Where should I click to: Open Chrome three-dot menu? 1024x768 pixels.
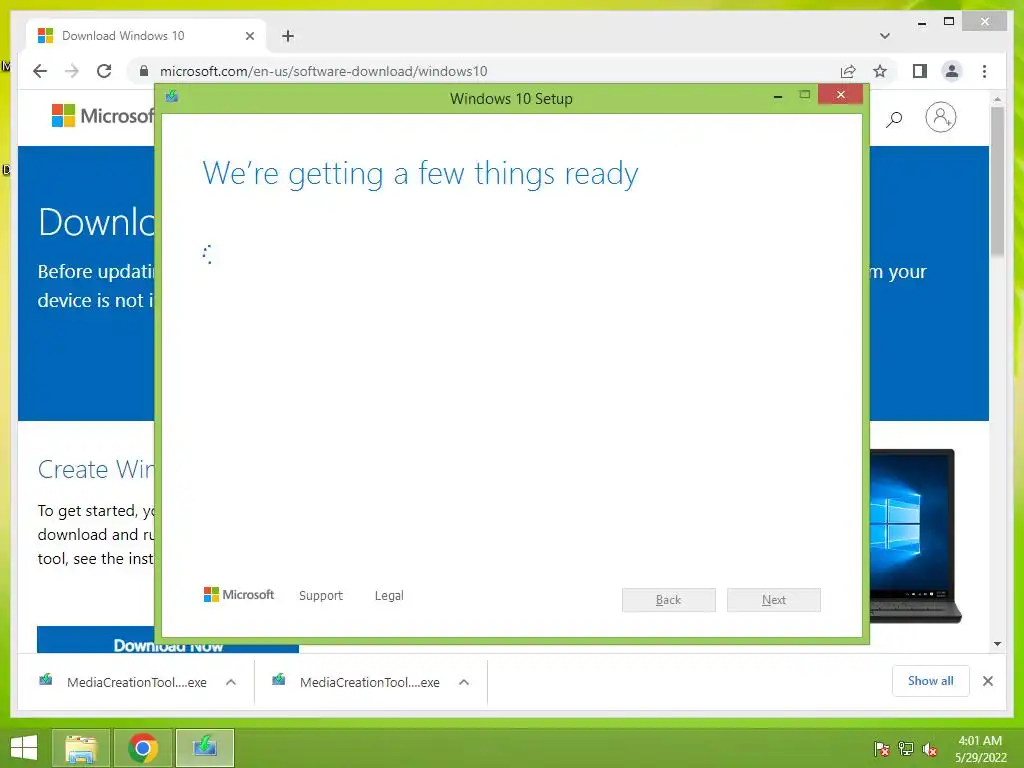click(984, 71)
